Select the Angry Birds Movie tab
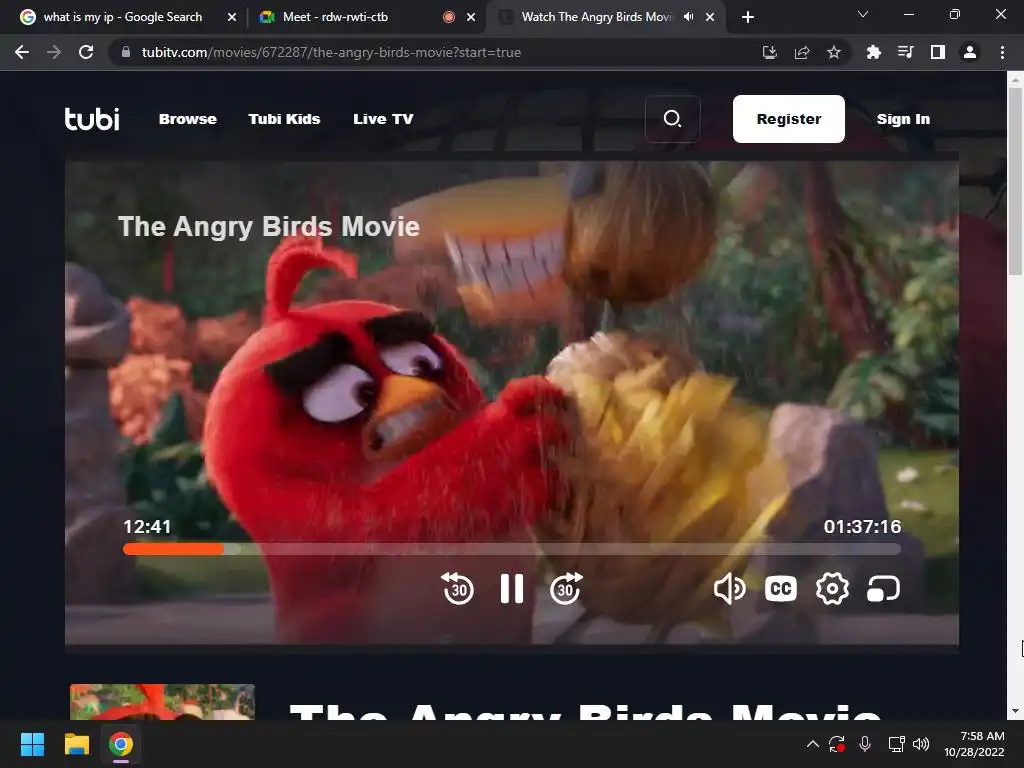 point(596,17)
